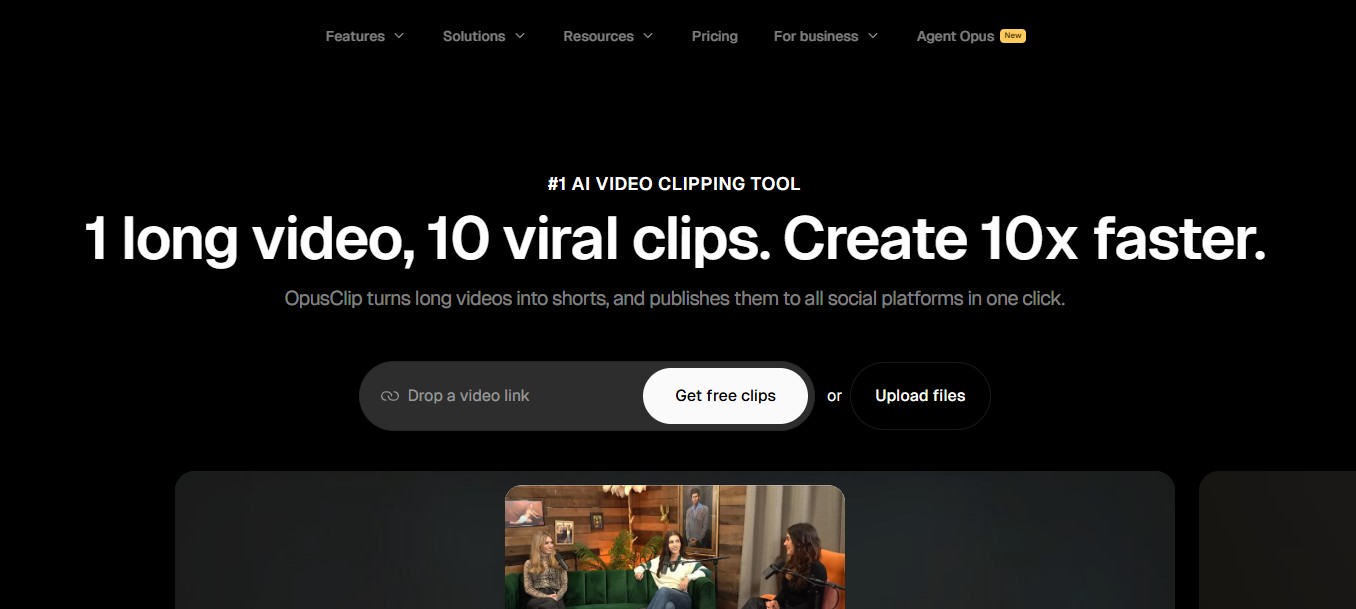Viewport: 1356px width, 609px height.
Task: Open the Agent Opus link
Action: (x=955, y=36)
